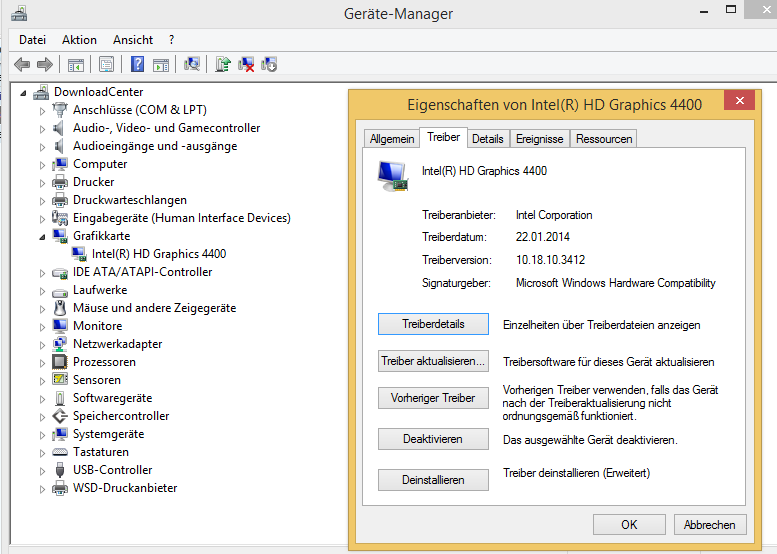Click the large monitor icon in properties dialog
777x554 pixels.
click(x=393, y=176)
